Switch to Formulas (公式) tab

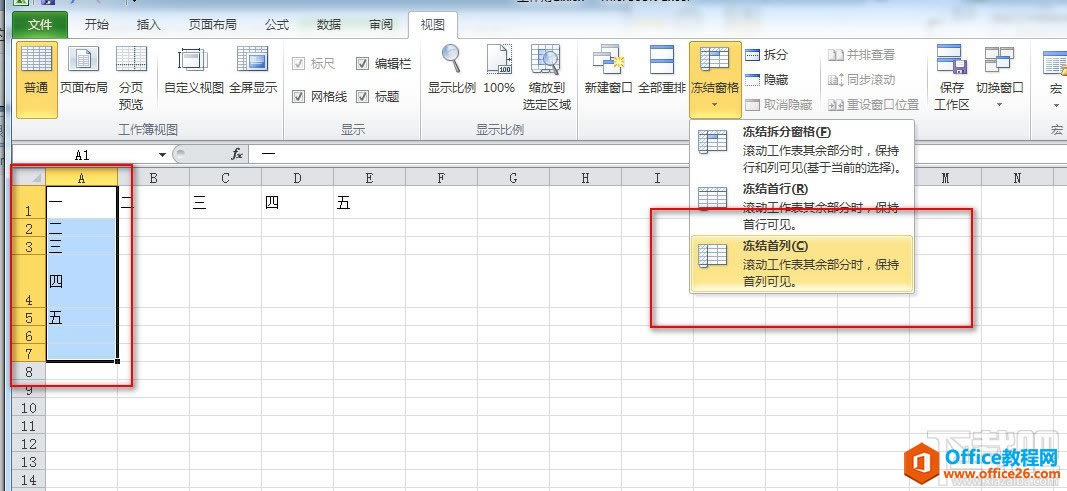pos(276,24)
